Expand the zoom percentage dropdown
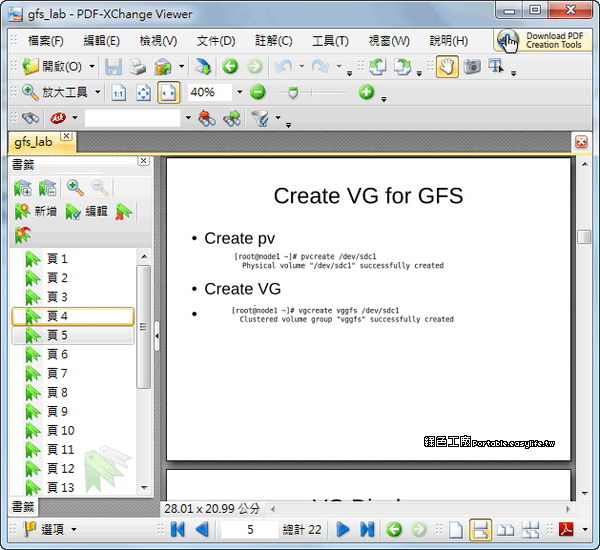The image size is (600, 550). tap(240, 92)
